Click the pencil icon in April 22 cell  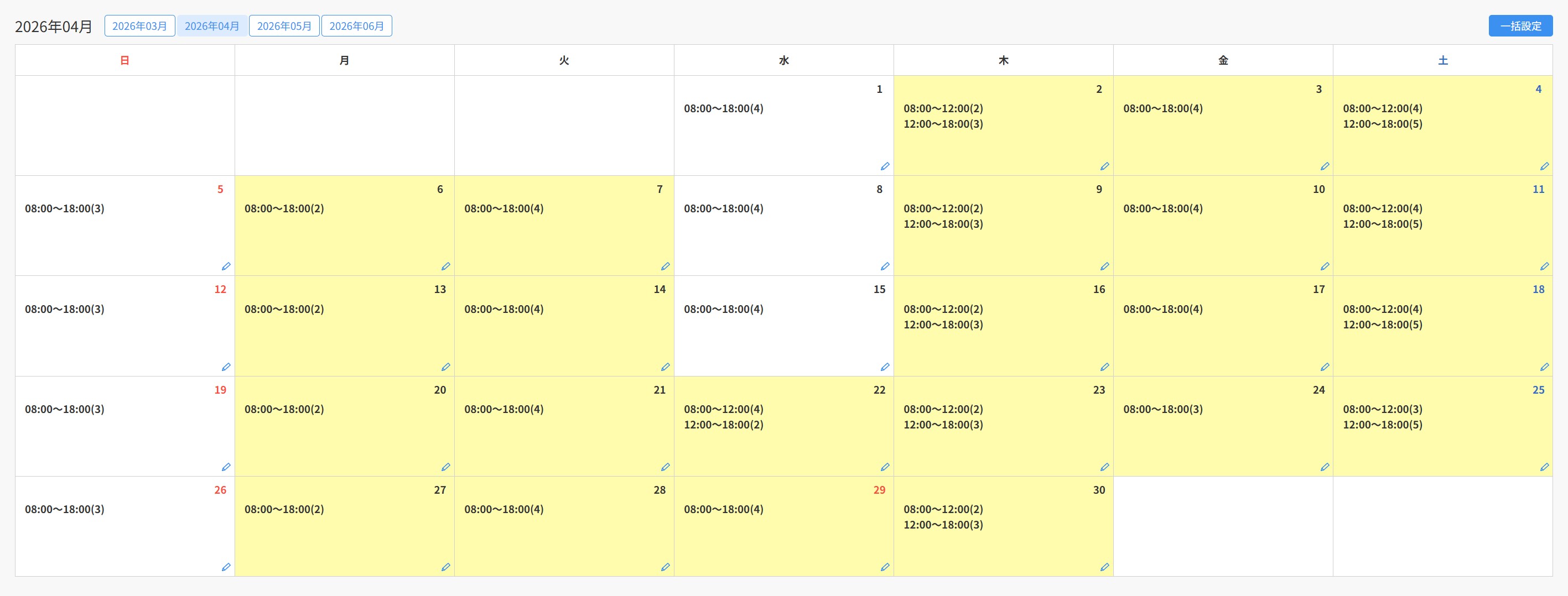[885, 467]
